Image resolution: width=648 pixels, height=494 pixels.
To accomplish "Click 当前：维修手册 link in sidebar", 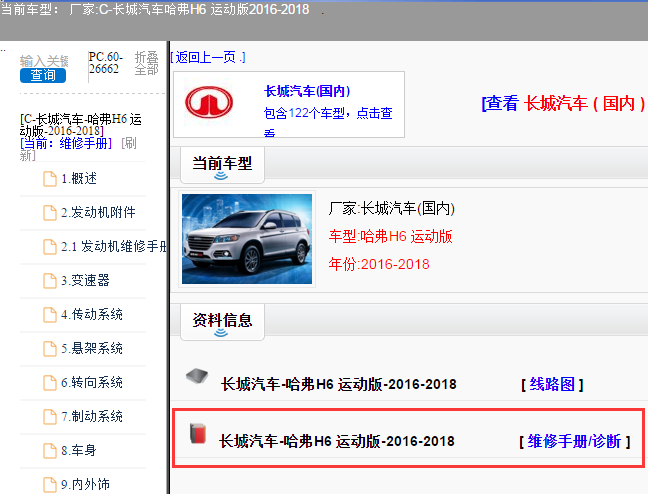I will 66,143.
